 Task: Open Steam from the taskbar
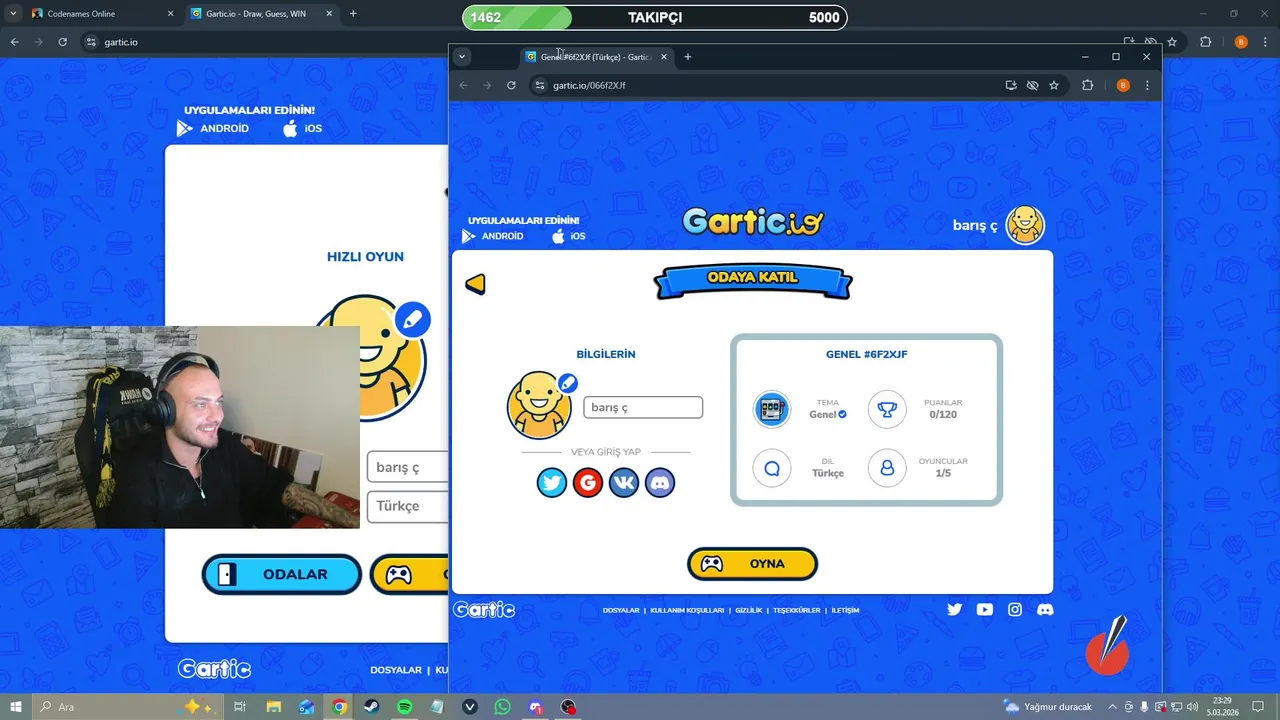tap(372, 707)
